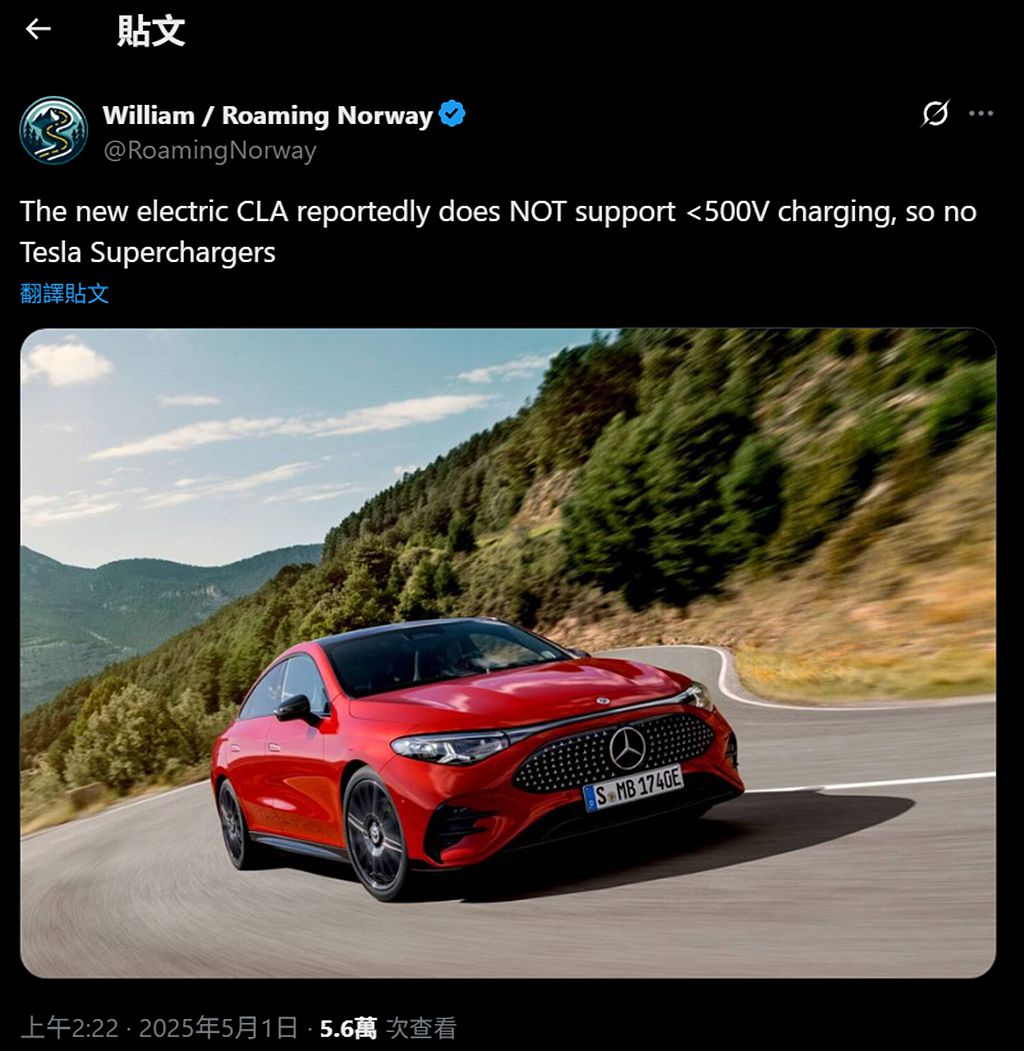This screenshot has width=1024, height=1051.
Task: Click the 貼文 header title
Action: pyautogui.click(x=151, y=30)
